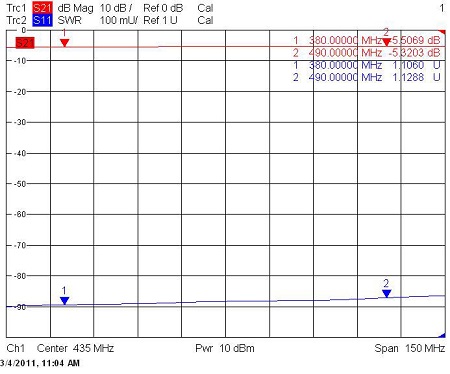Click blue marker 1 triangle on SWR trace
This screenshot has width=450, height=374.
tap(64, 301)
